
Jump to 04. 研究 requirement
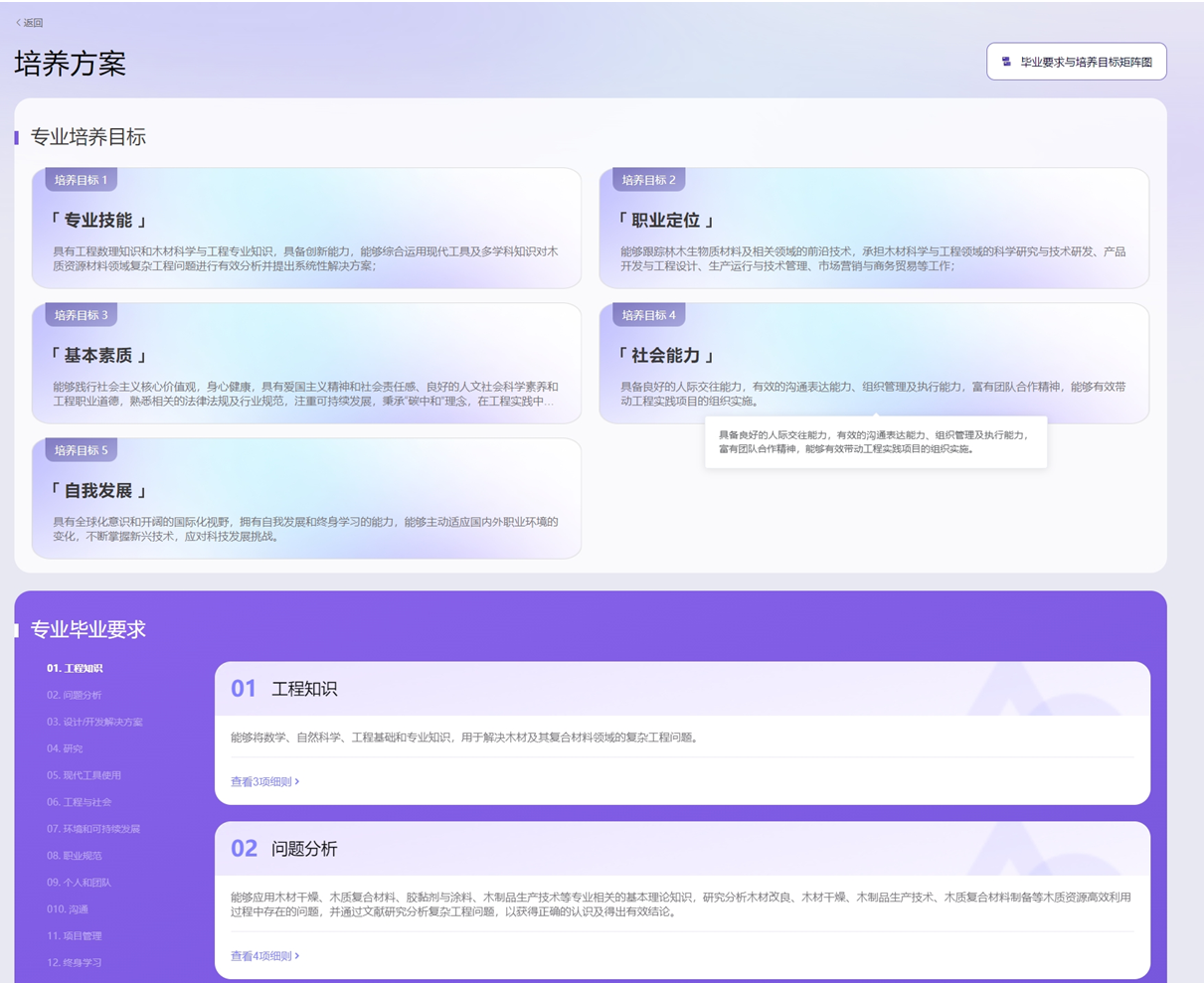(65, 749)
